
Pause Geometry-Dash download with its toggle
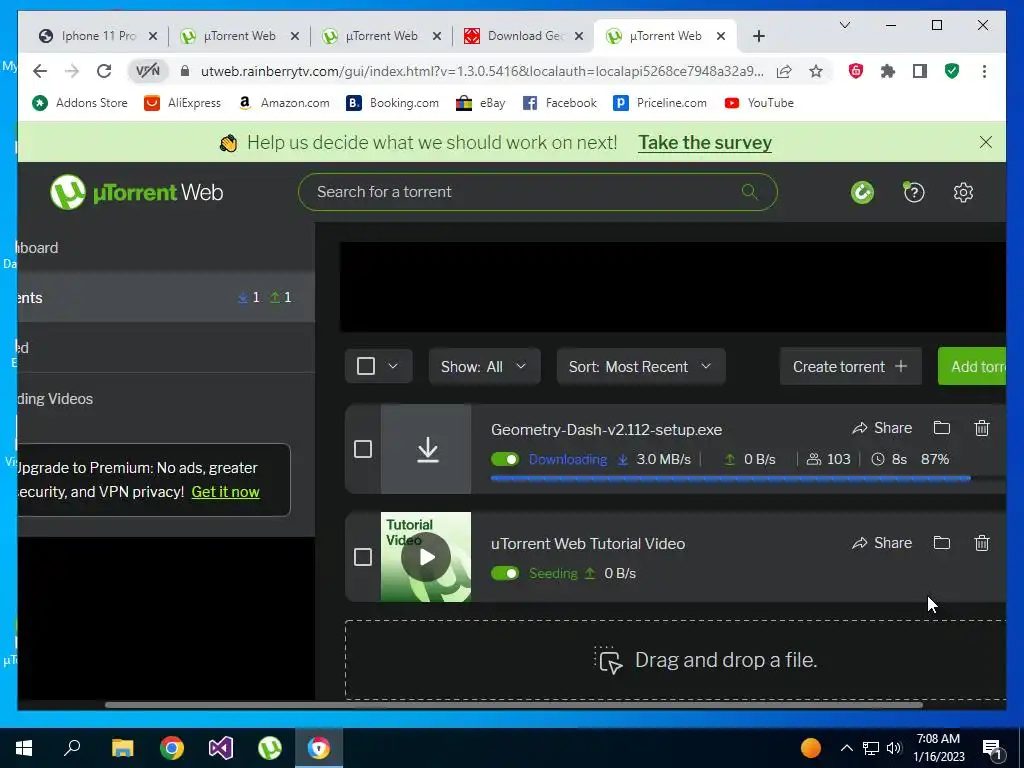[x=505, y=459]
